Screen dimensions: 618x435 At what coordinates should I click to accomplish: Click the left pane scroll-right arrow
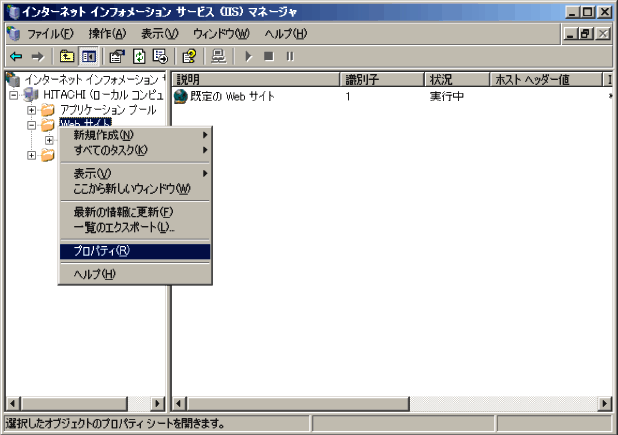(x=158, y=403)
